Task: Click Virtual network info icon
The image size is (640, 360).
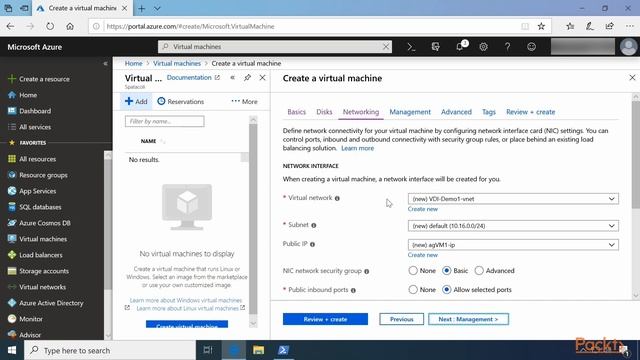Action: [x=337, y=198]
